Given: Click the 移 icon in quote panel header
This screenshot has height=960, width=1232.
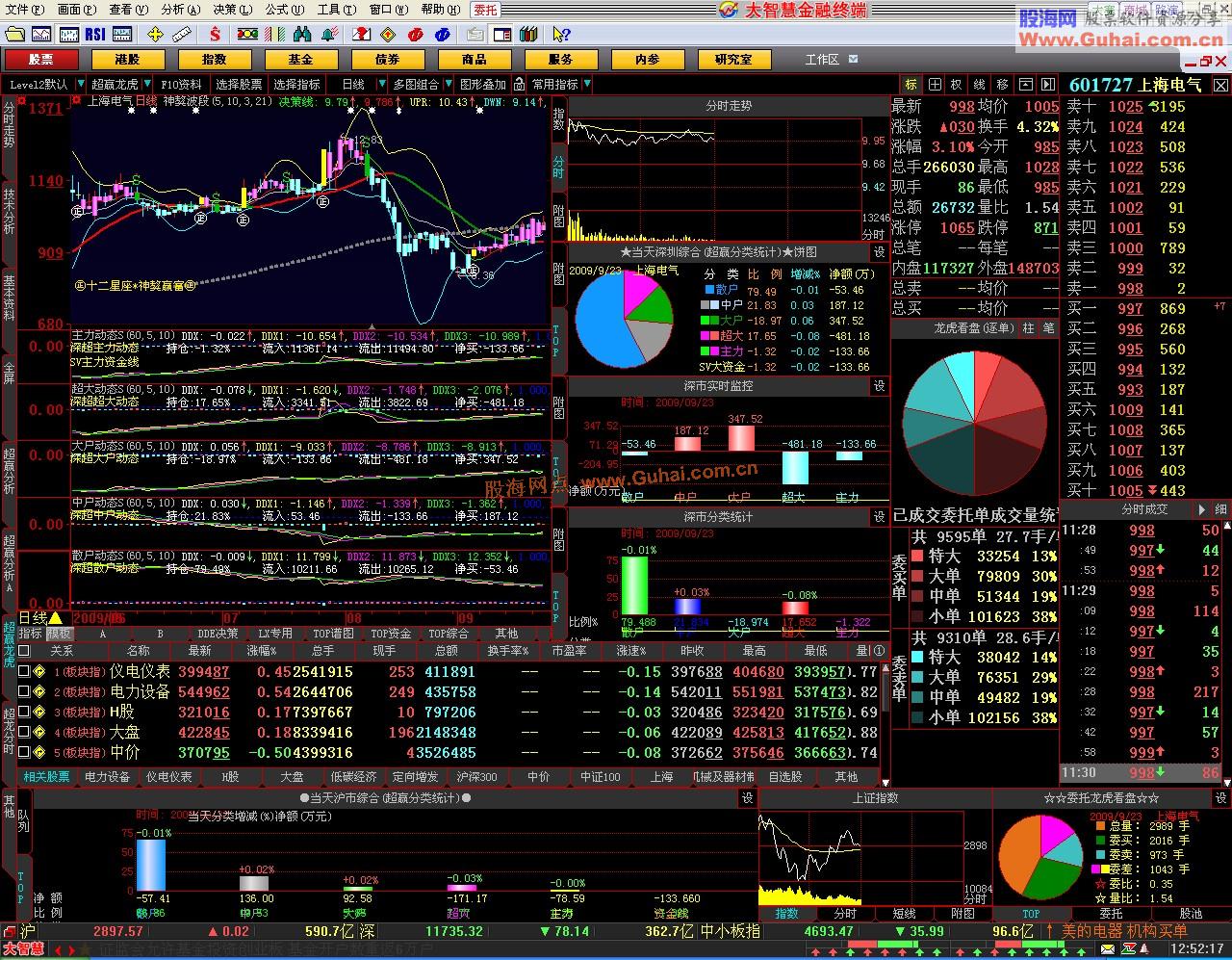Looking at the screenshot, I should pyautogui.click(x=1002, y=85).
